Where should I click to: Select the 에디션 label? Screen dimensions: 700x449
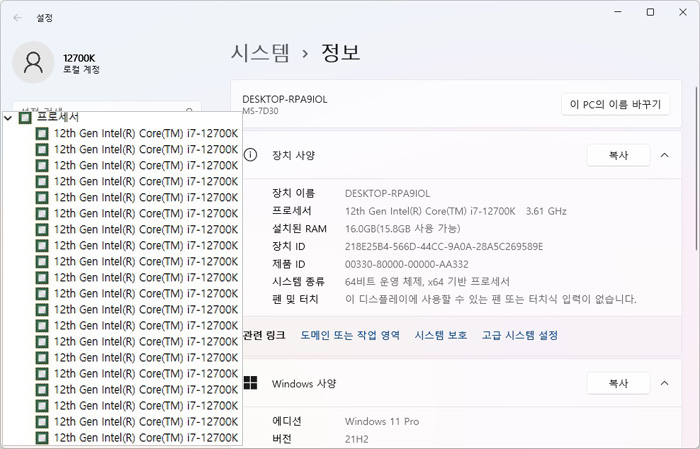pyautogui.click(x=287, y=421)
